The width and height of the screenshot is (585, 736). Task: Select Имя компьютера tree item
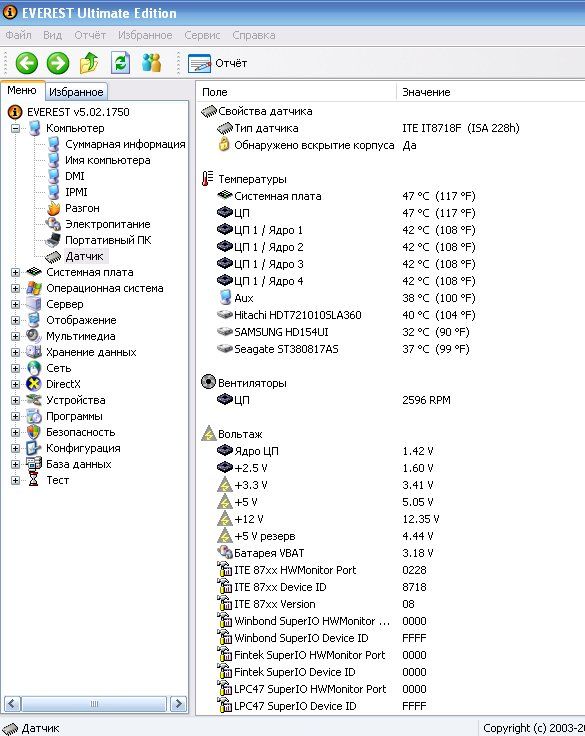coord(108,160)
